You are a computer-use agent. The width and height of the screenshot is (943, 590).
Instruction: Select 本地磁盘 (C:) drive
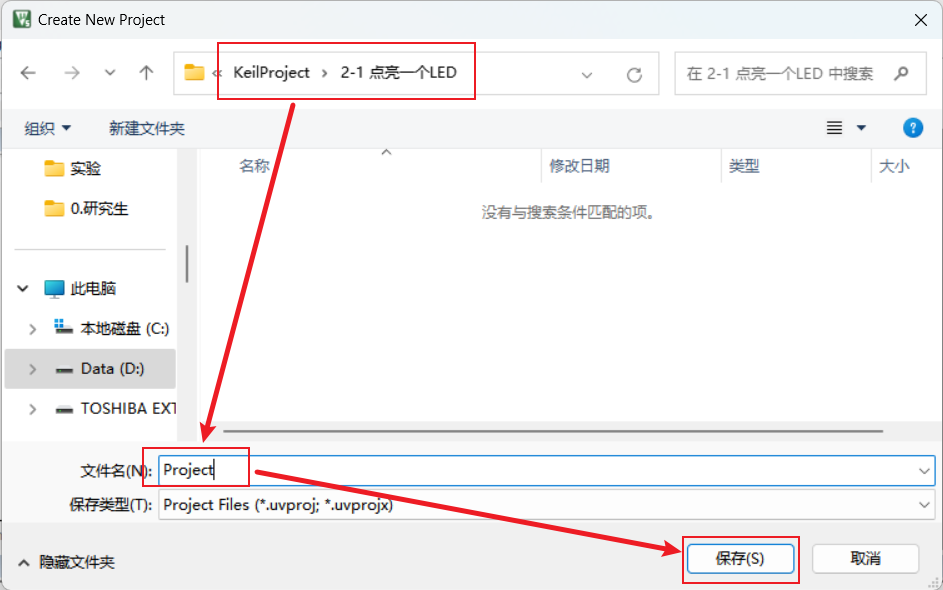124,329
